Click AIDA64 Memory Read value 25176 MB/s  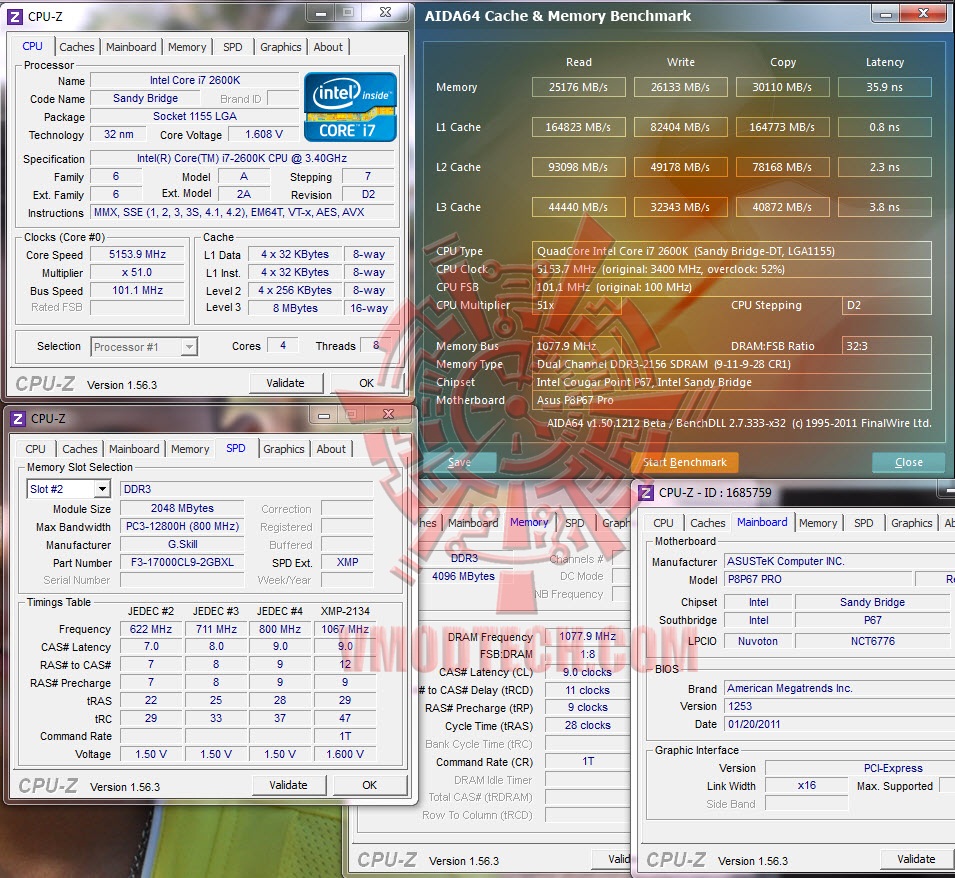(579, 87)
